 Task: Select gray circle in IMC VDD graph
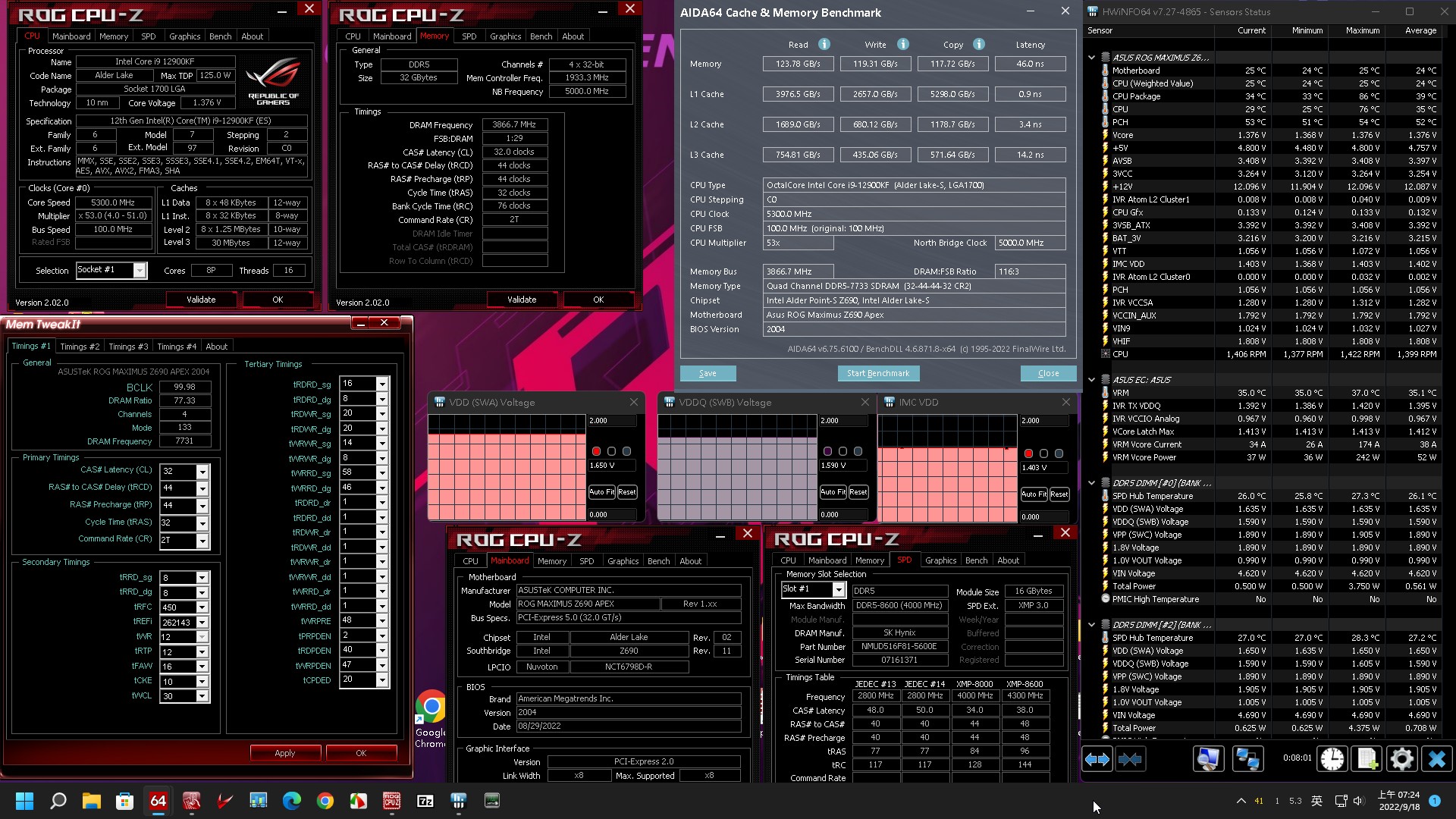pyautogui.click(x=1059, y=453)
